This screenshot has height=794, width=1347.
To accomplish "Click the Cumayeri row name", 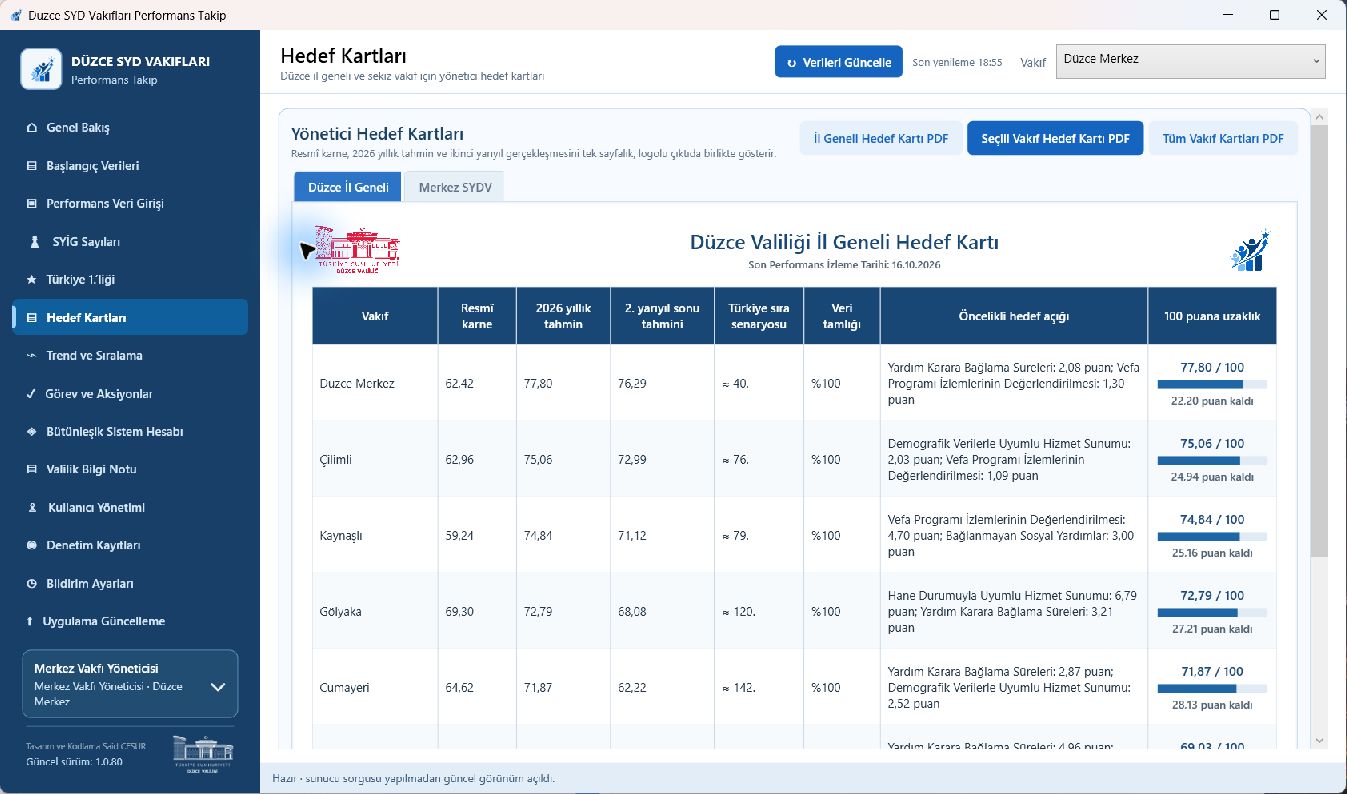I will point(344,688).
